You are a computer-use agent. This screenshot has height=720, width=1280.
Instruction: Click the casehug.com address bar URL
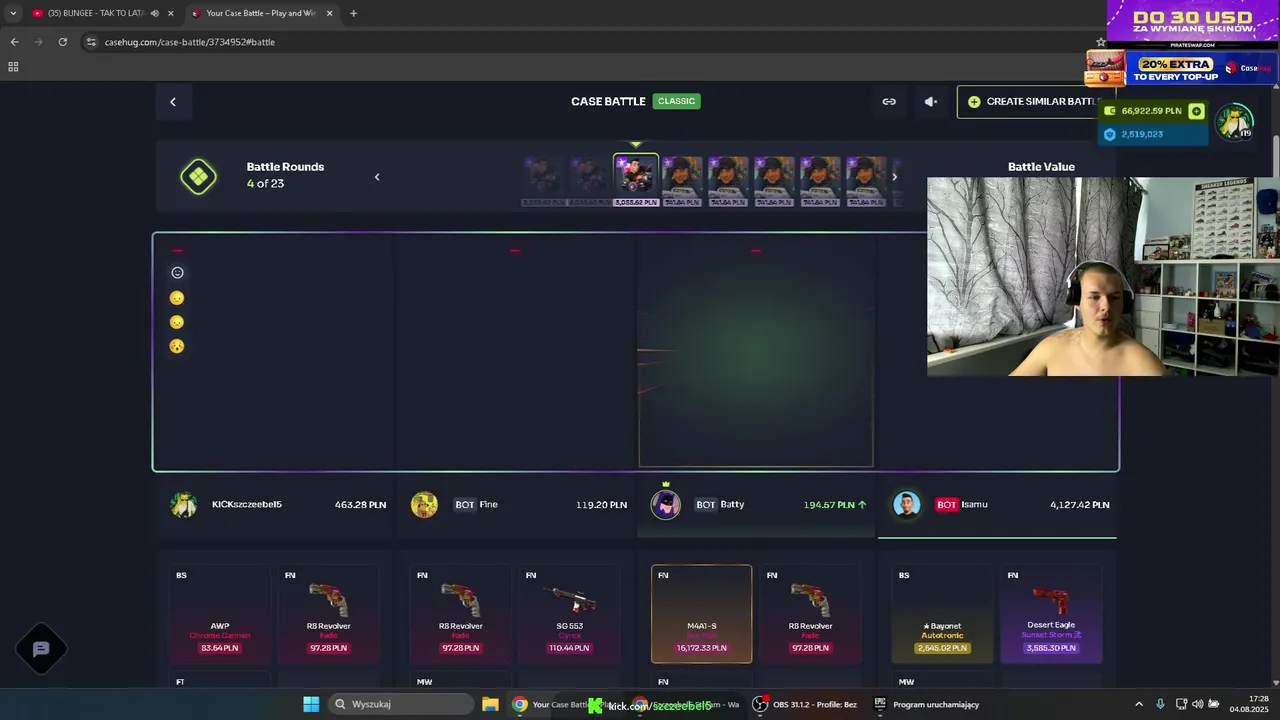tap(190, 42)
